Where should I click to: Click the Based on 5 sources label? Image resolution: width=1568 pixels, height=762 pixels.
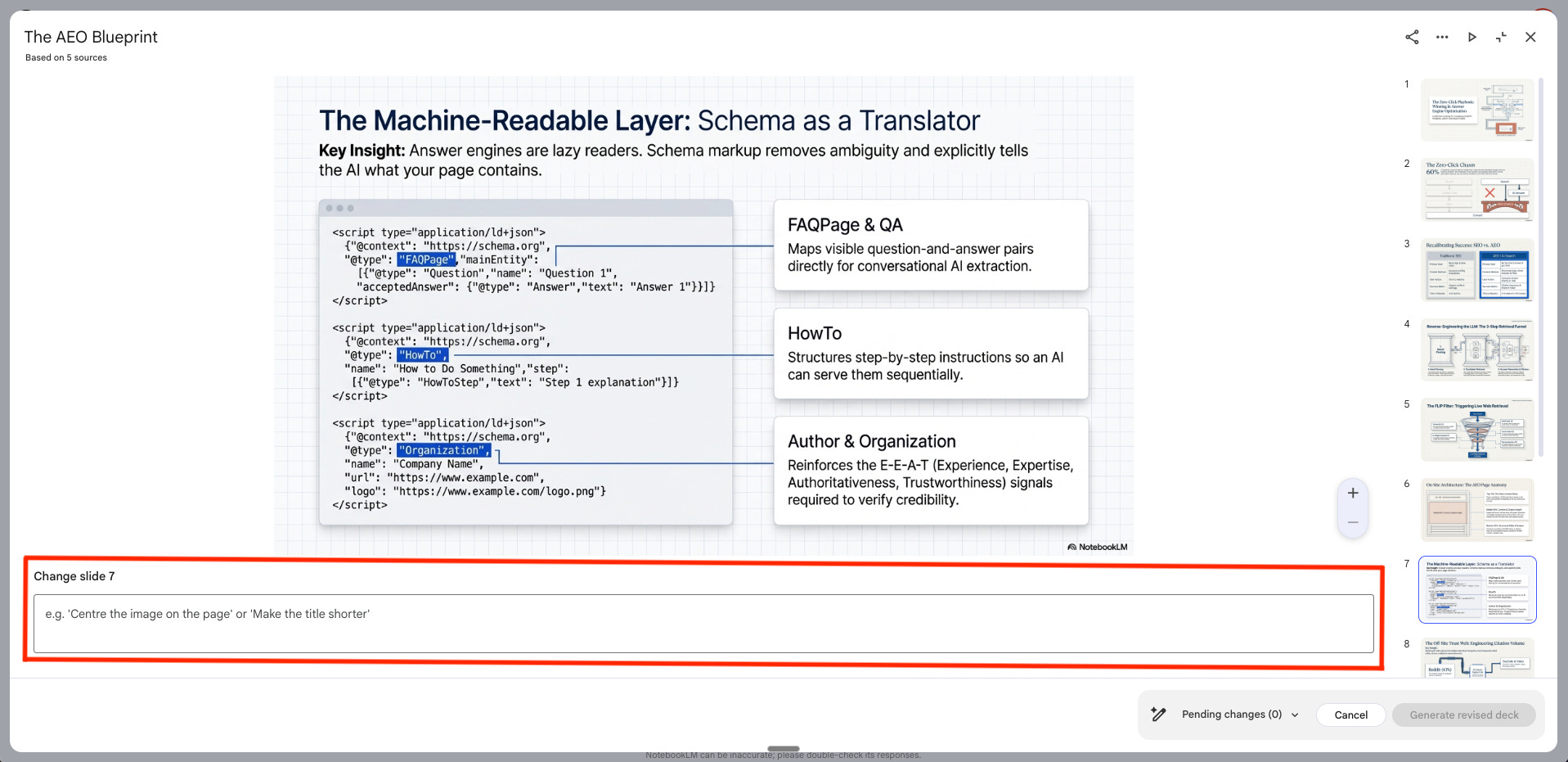66,57
